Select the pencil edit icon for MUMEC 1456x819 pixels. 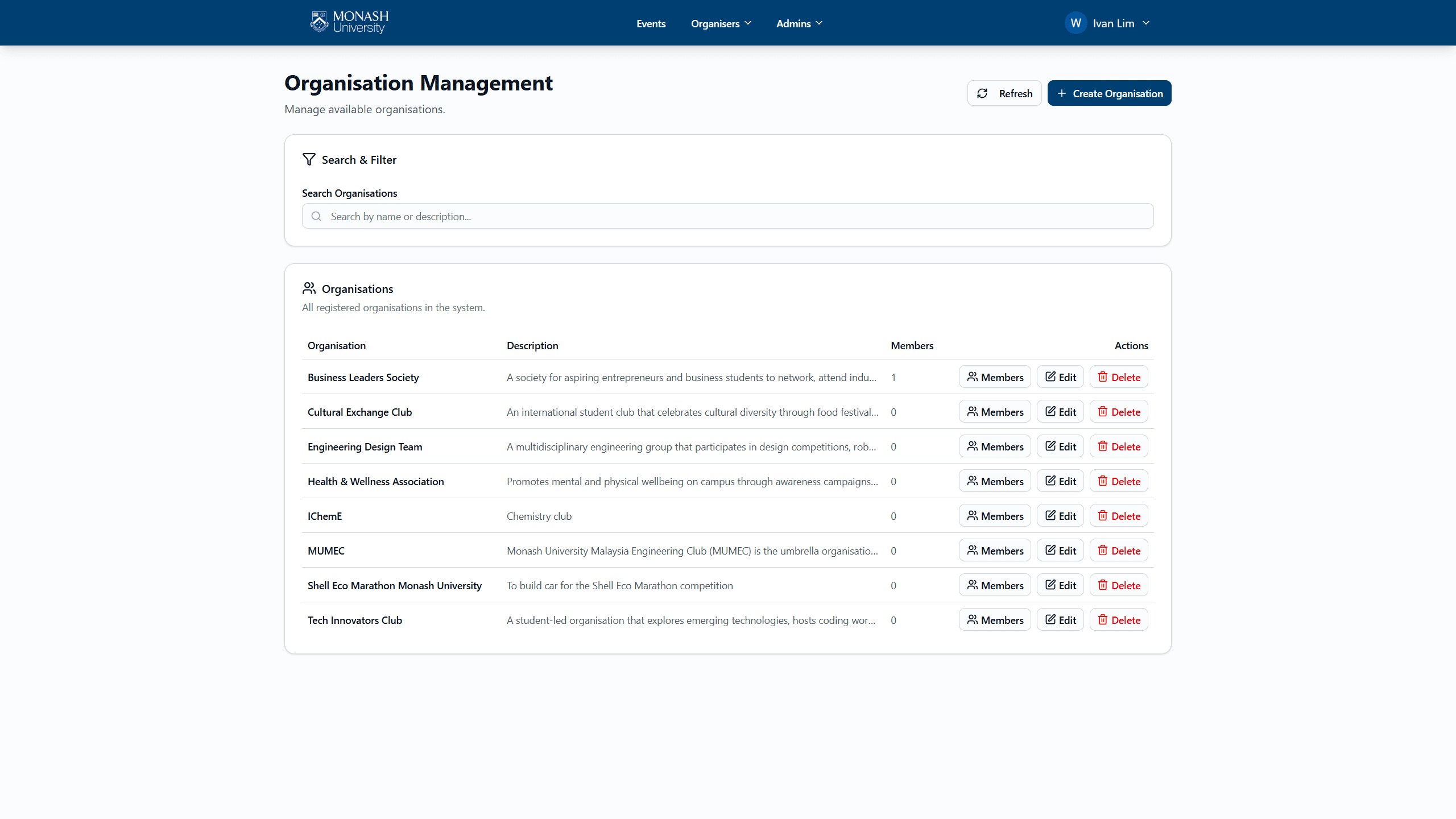[x=1050, y=550]
